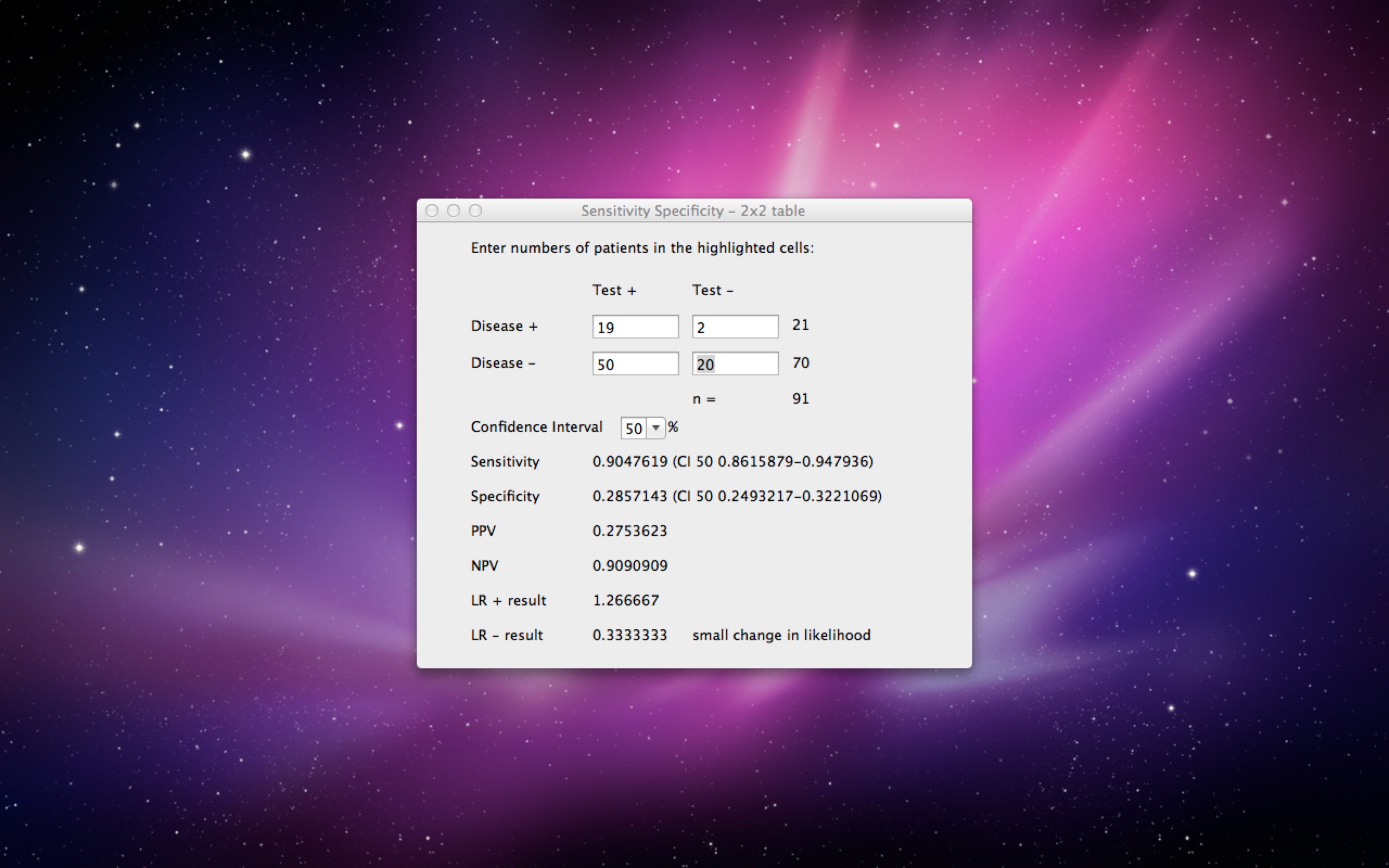Click the small change in likelihood text
The width and height of the screenshot is (1389, 868).
[782, 635]
